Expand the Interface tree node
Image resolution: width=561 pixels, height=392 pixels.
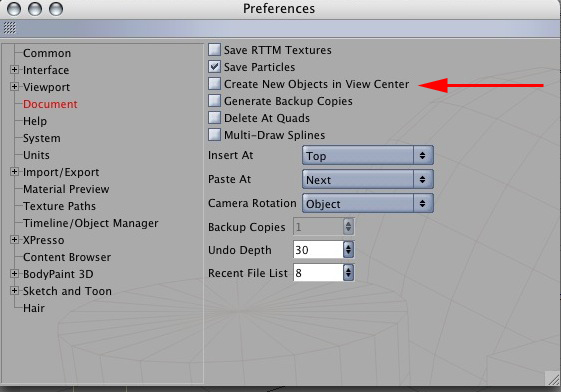(x=14, y=70)
